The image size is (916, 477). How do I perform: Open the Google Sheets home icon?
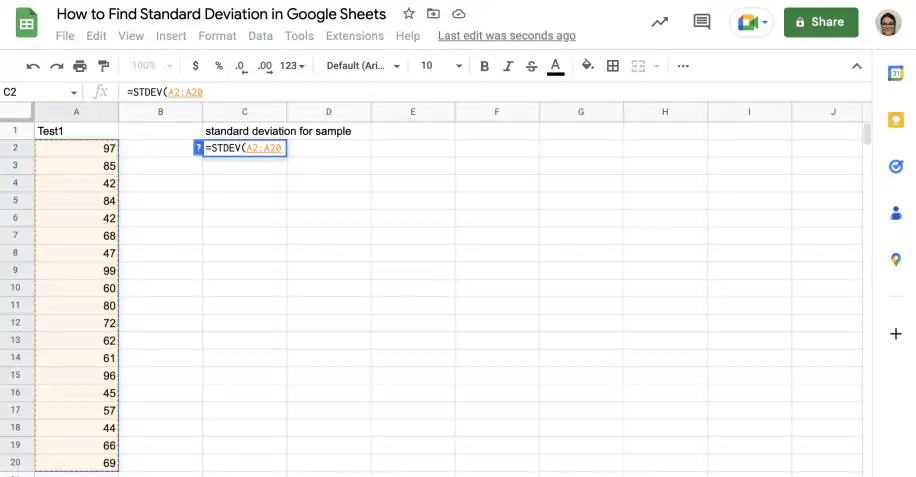26,23
